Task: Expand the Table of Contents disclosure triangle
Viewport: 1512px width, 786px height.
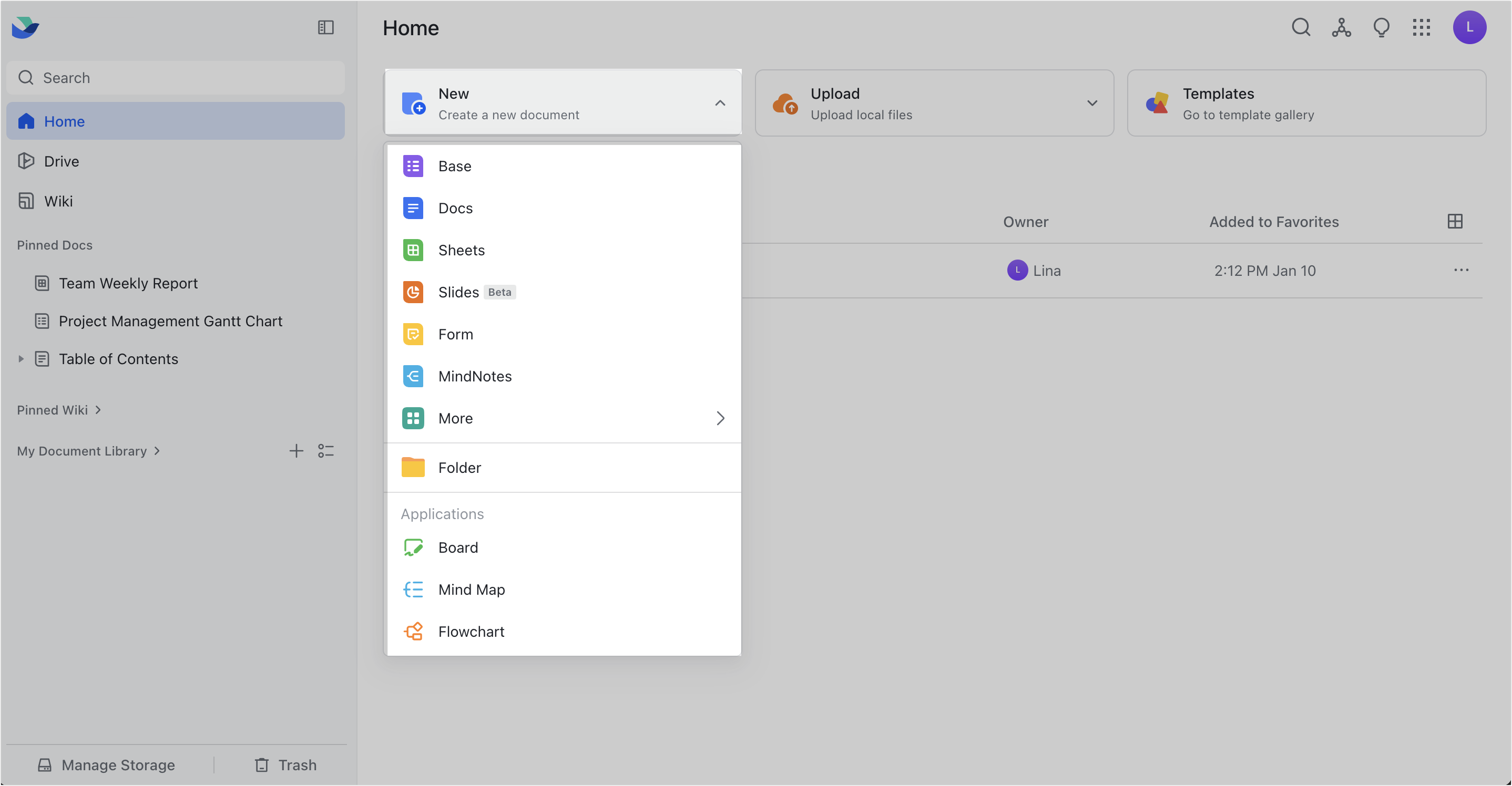Action: click(21, 358)
